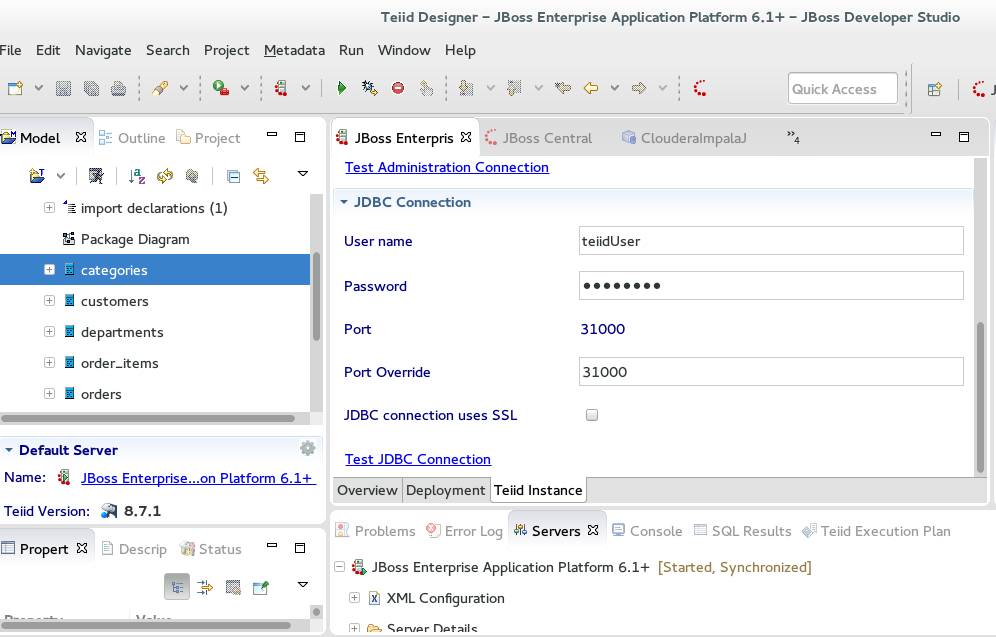Image resolution: width=996 pixels, height=637 pixels.
Task: Select Package Diagram in model tree
Action: 135,239
